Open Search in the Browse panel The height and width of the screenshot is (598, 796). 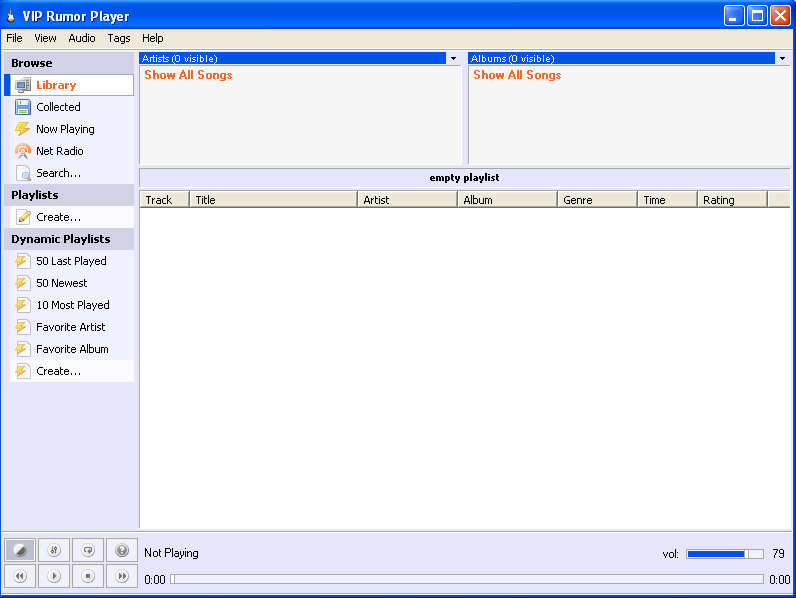click(58, 173)
